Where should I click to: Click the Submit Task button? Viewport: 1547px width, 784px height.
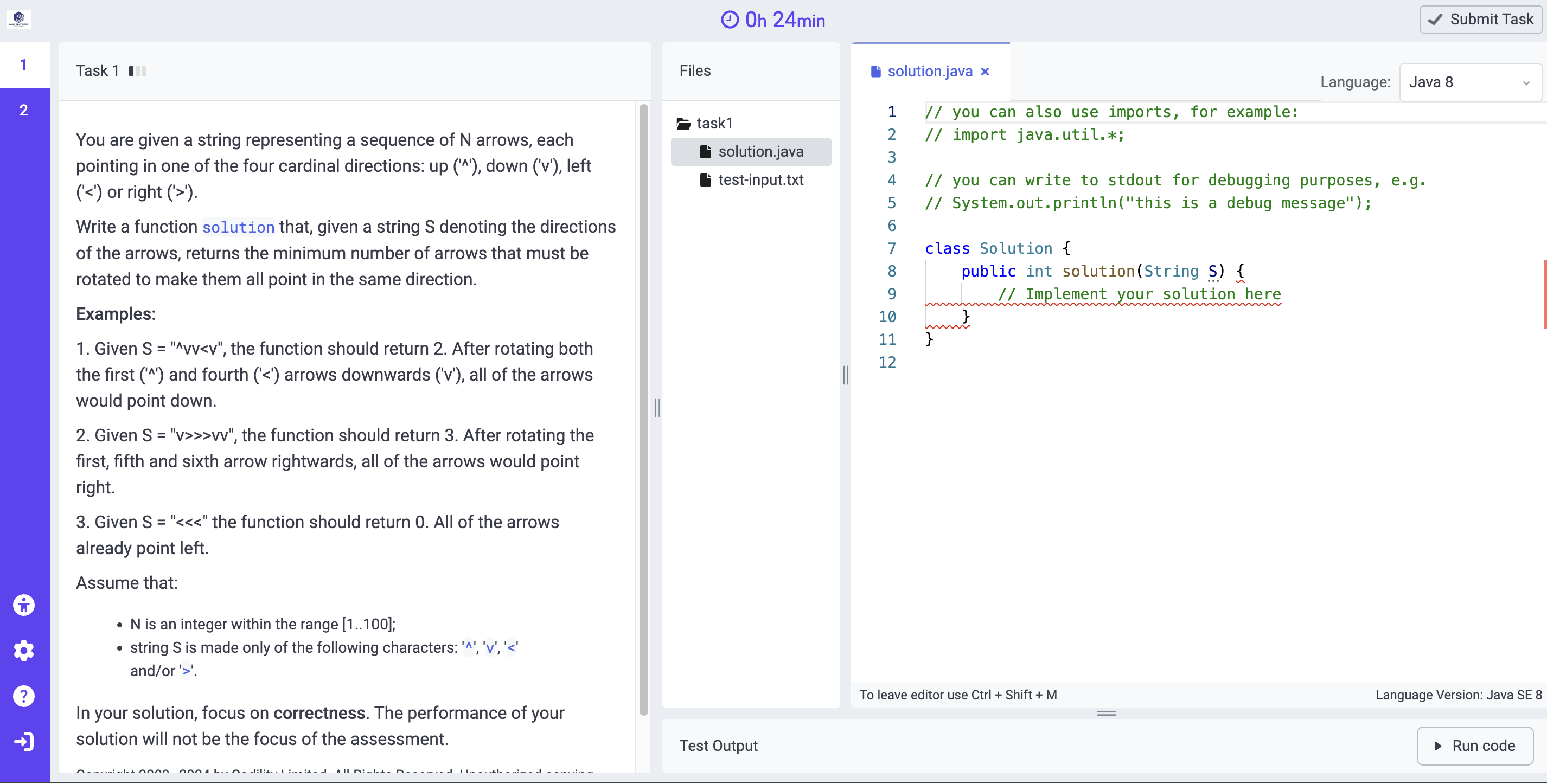(x=1480, y=19)
